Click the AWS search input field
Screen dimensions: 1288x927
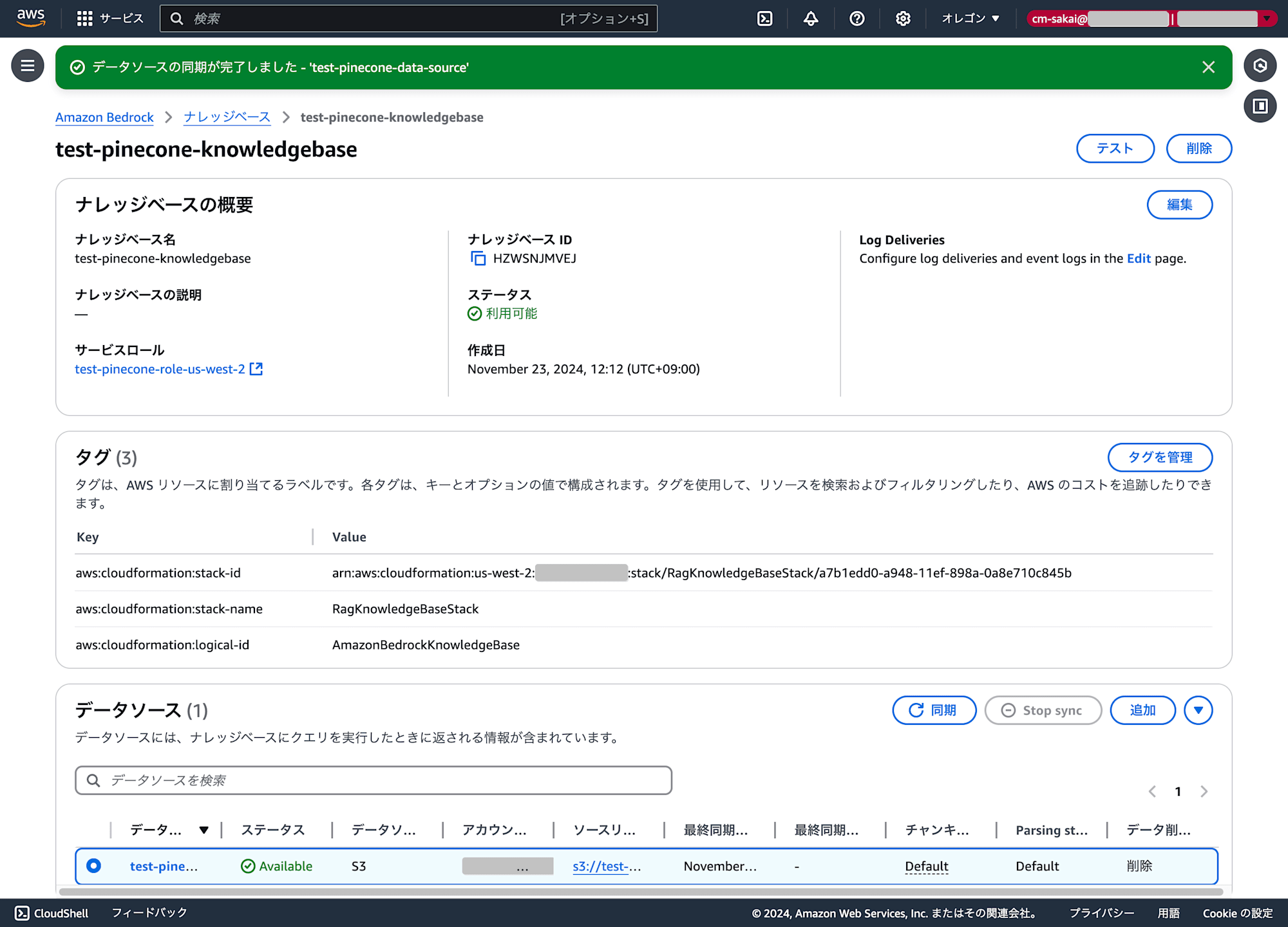[x=408, y=19]
